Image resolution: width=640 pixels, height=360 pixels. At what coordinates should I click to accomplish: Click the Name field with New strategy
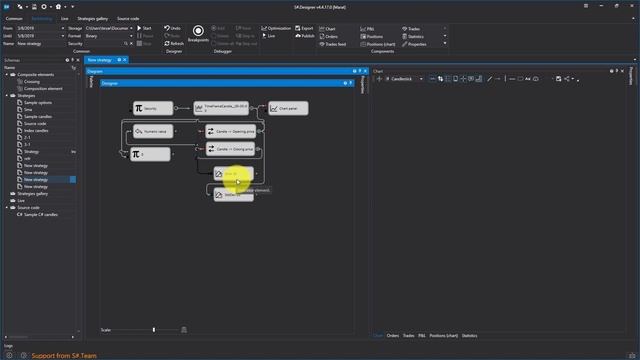(x=40, y=44)
